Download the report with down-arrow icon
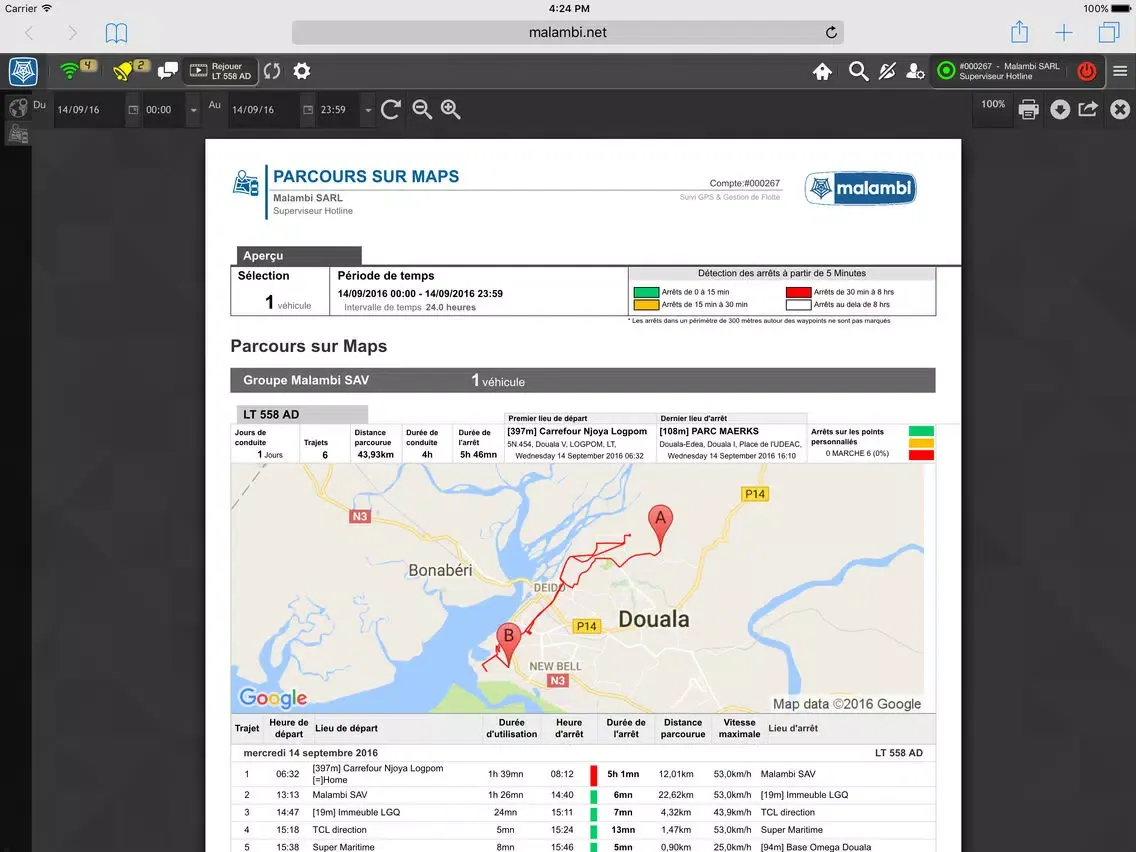 pyautogui.click(x=1060, y=109)
